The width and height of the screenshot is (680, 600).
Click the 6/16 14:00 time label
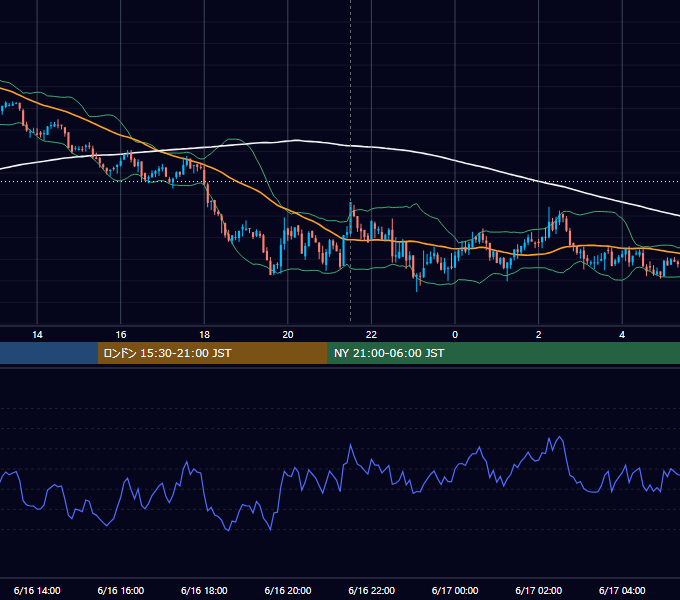click(37, 590)
